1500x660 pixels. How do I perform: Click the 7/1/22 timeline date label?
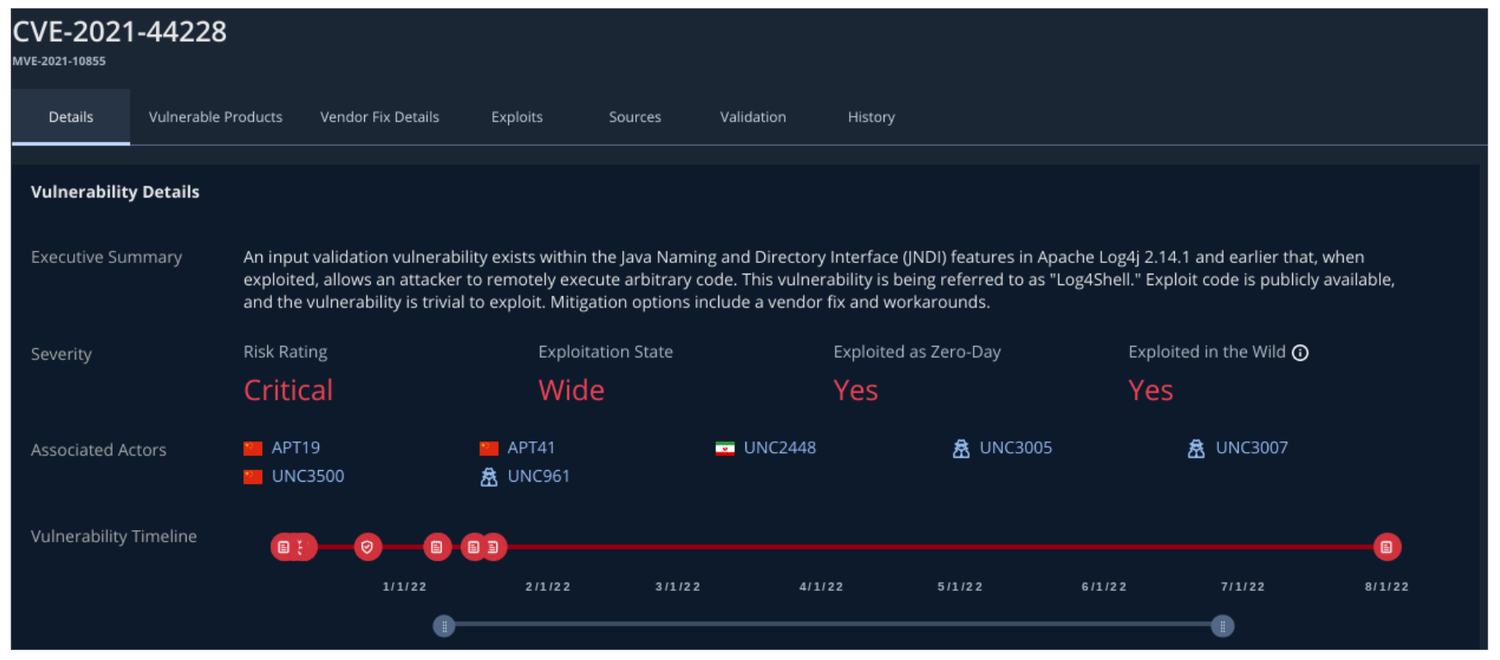coord(1242,587)
